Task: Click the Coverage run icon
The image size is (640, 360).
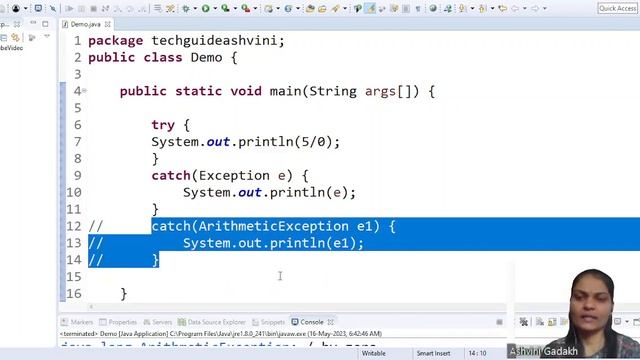Action: tap(225, 8)
